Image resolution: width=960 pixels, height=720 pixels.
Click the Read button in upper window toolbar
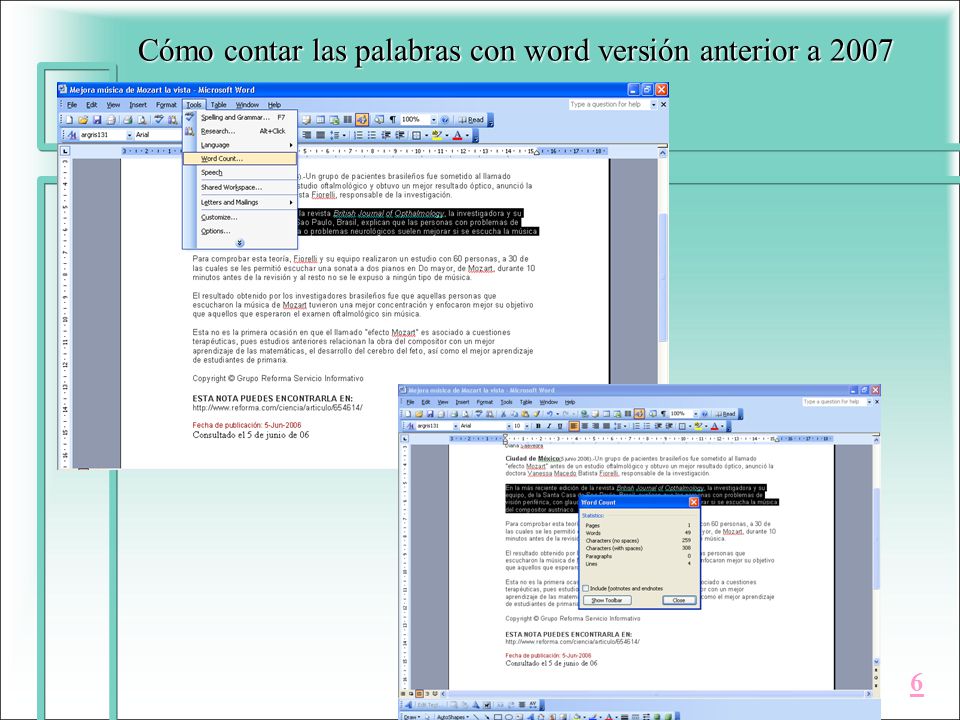(471, 120)
